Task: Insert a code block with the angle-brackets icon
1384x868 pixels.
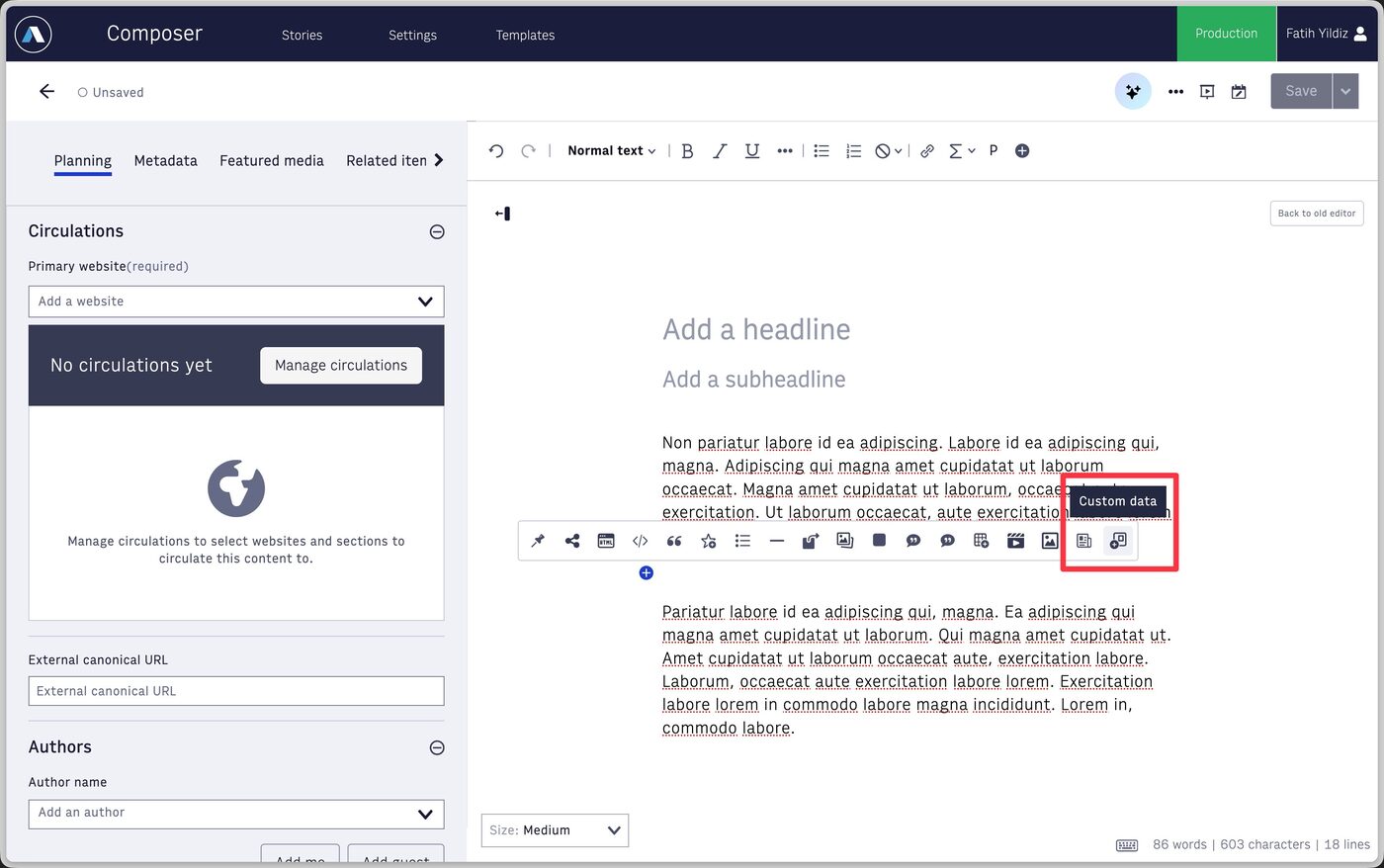Action: [641, 541]
